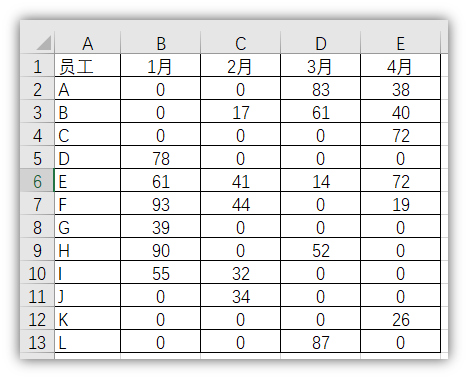The image size is (468, 379).
Task: Select cell containing 93 for employee F
Action: coord(161,203)
